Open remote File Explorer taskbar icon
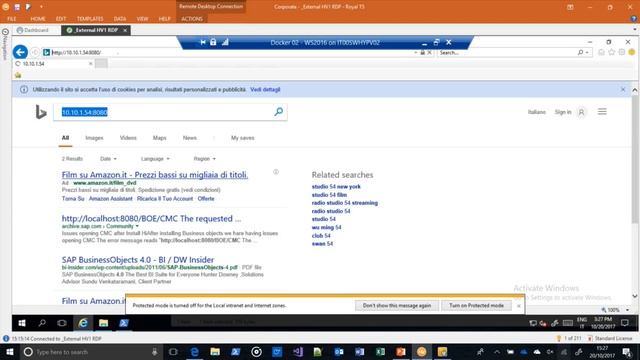Image resolution: width=640 pixels, height=360 pixels. point(103,323)
